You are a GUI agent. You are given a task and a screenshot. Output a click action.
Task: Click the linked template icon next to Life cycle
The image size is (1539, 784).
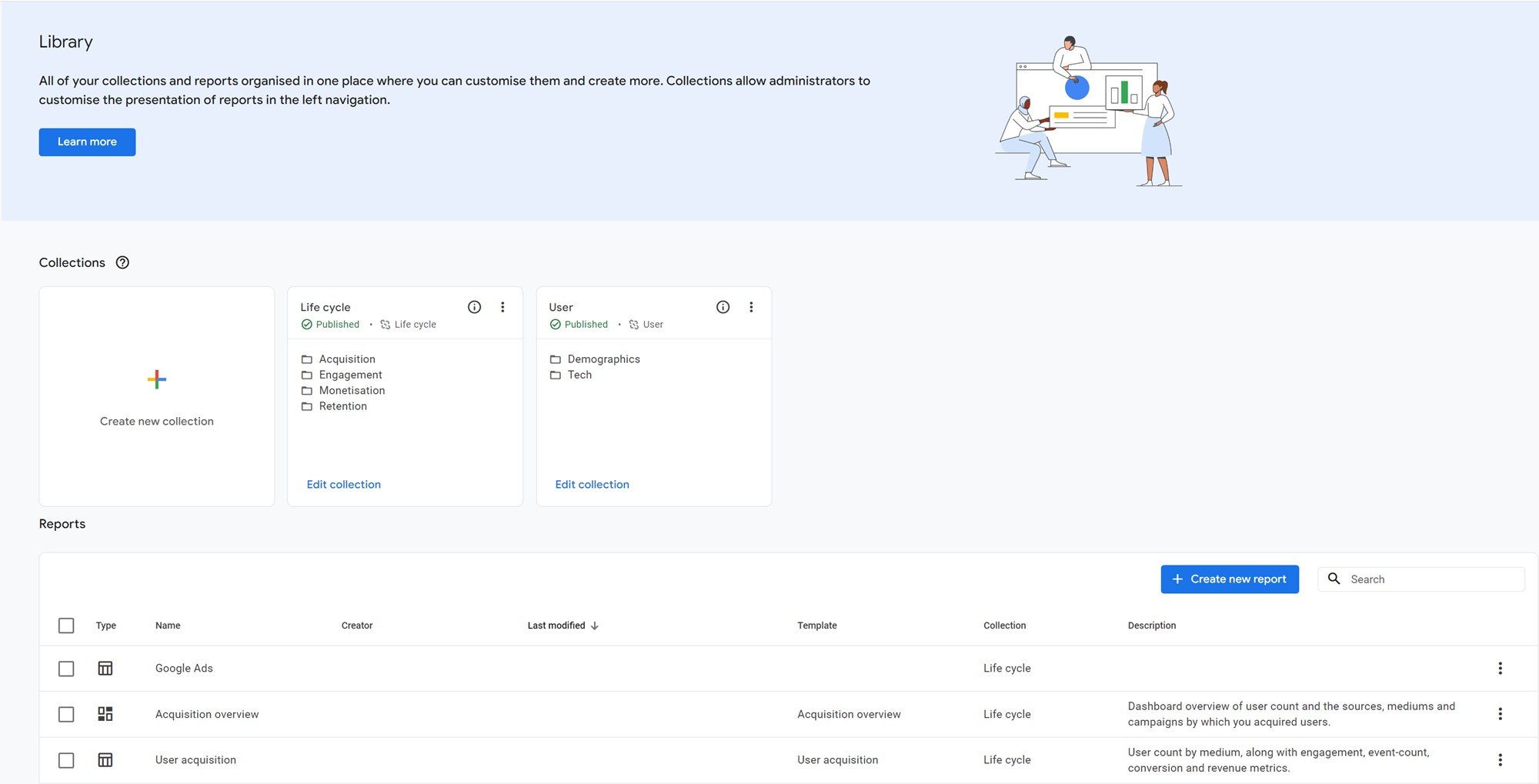click(x=386, y=325)
